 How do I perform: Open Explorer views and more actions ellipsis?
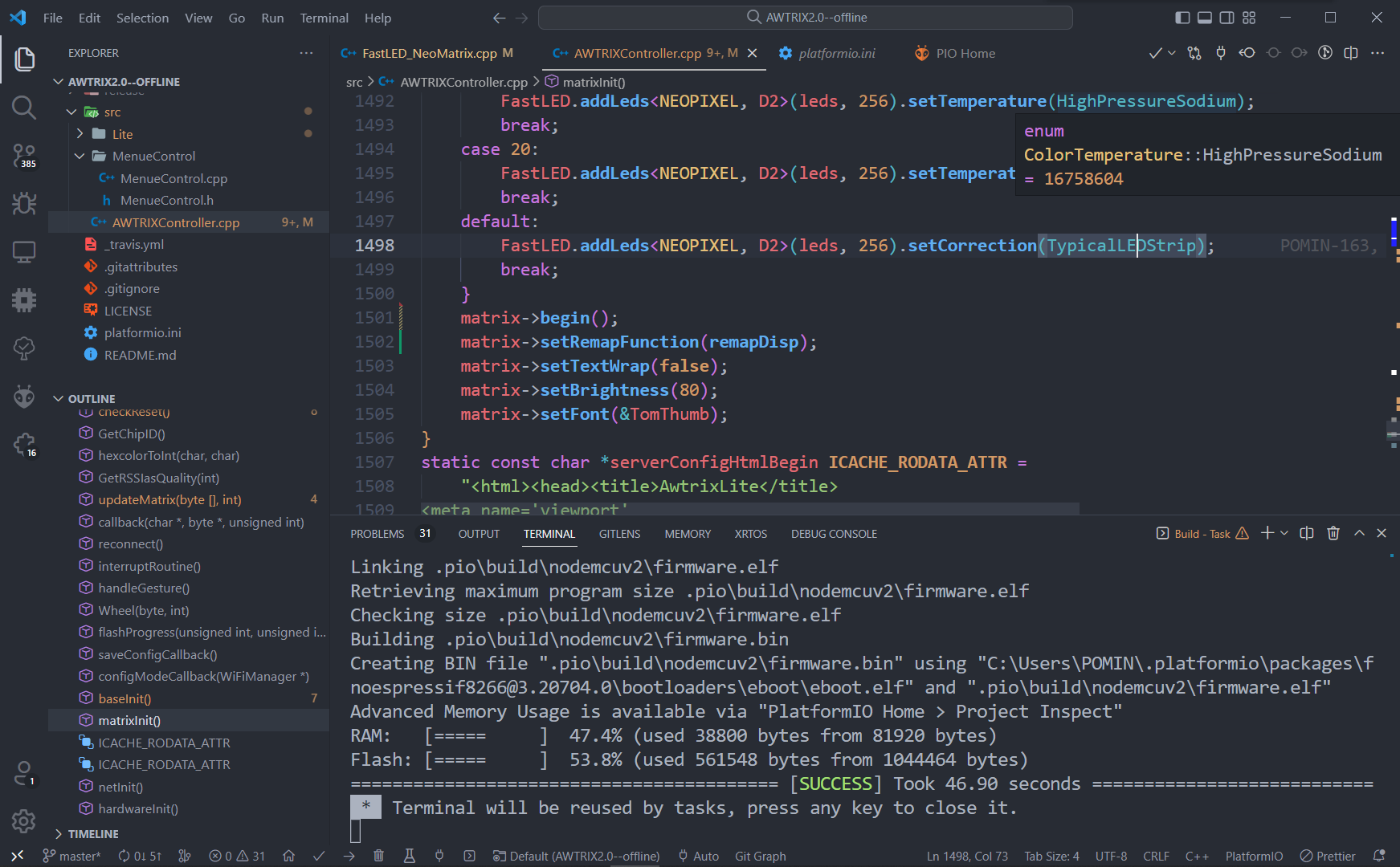pos(306,53)
